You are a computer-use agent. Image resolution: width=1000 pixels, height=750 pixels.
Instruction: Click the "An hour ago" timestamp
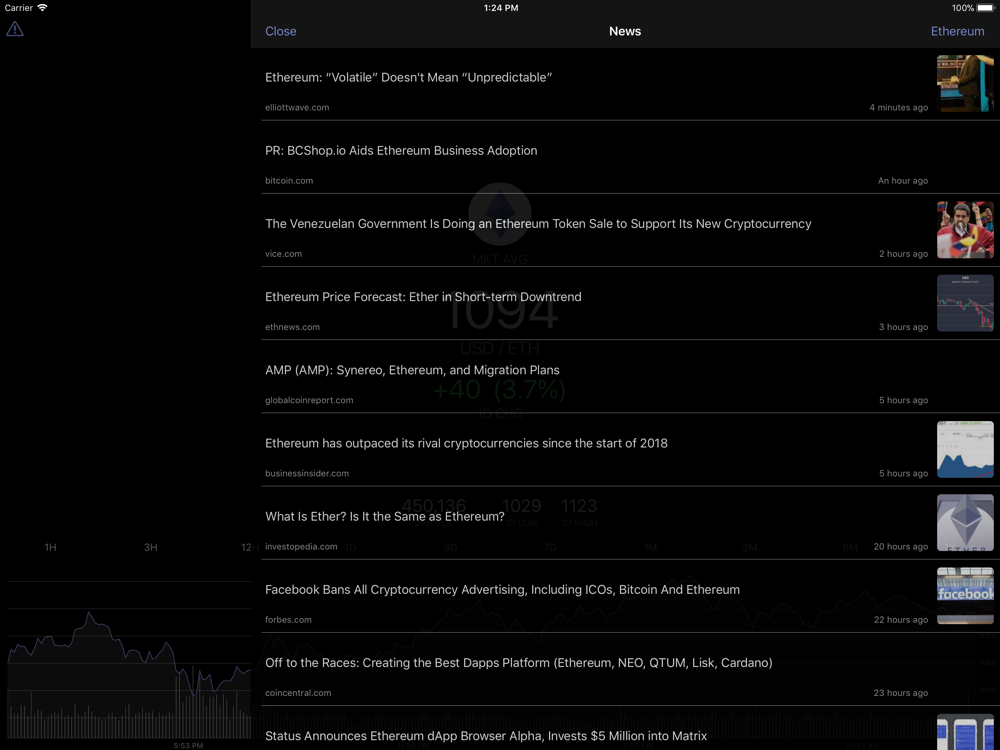[x=903, y=181]
